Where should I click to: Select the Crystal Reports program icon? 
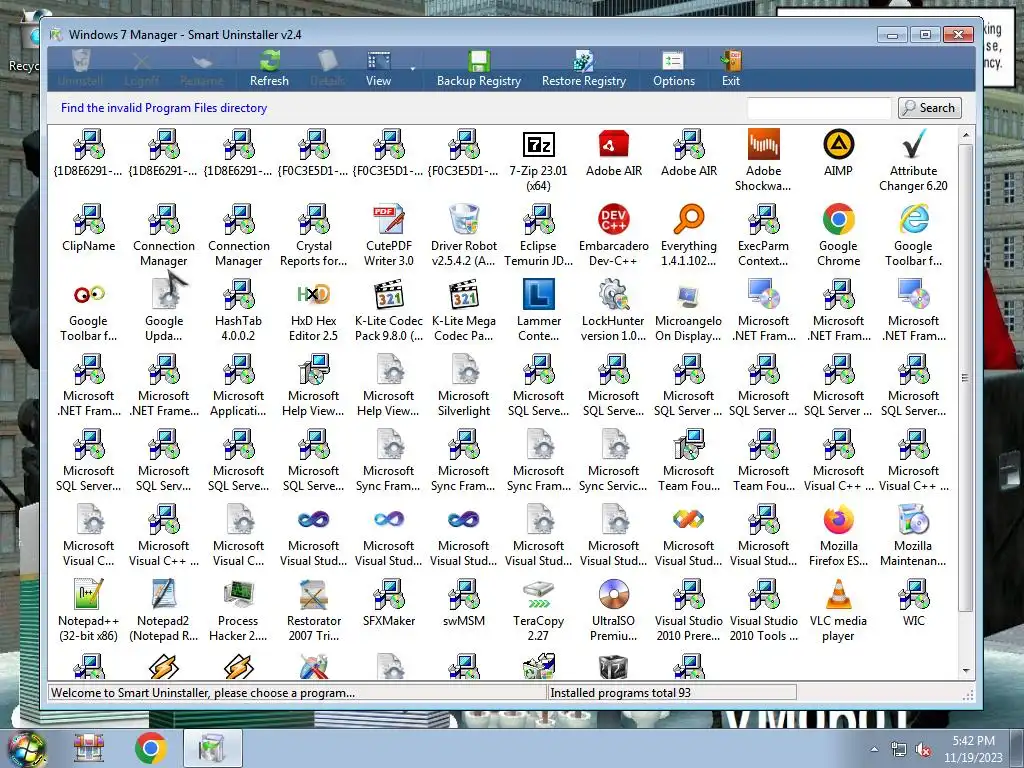(313, 235)
